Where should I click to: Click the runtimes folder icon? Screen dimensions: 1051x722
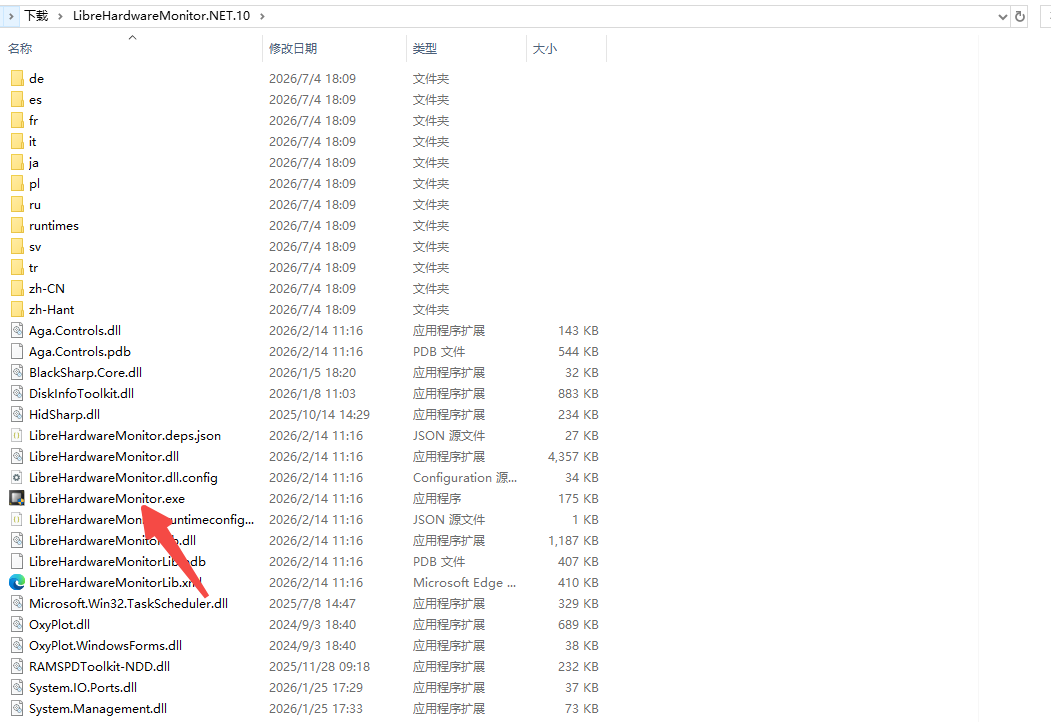point(17,226)
